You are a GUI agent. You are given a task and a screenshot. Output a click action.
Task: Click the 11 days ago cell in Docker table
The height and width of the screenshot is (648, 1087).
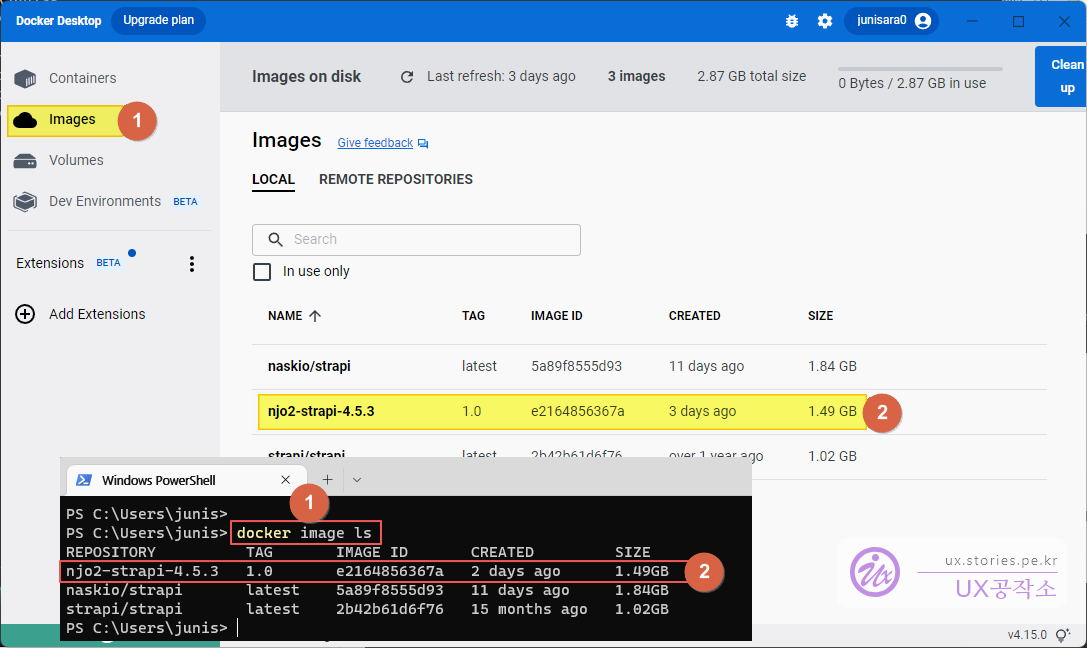click(706, 366)
